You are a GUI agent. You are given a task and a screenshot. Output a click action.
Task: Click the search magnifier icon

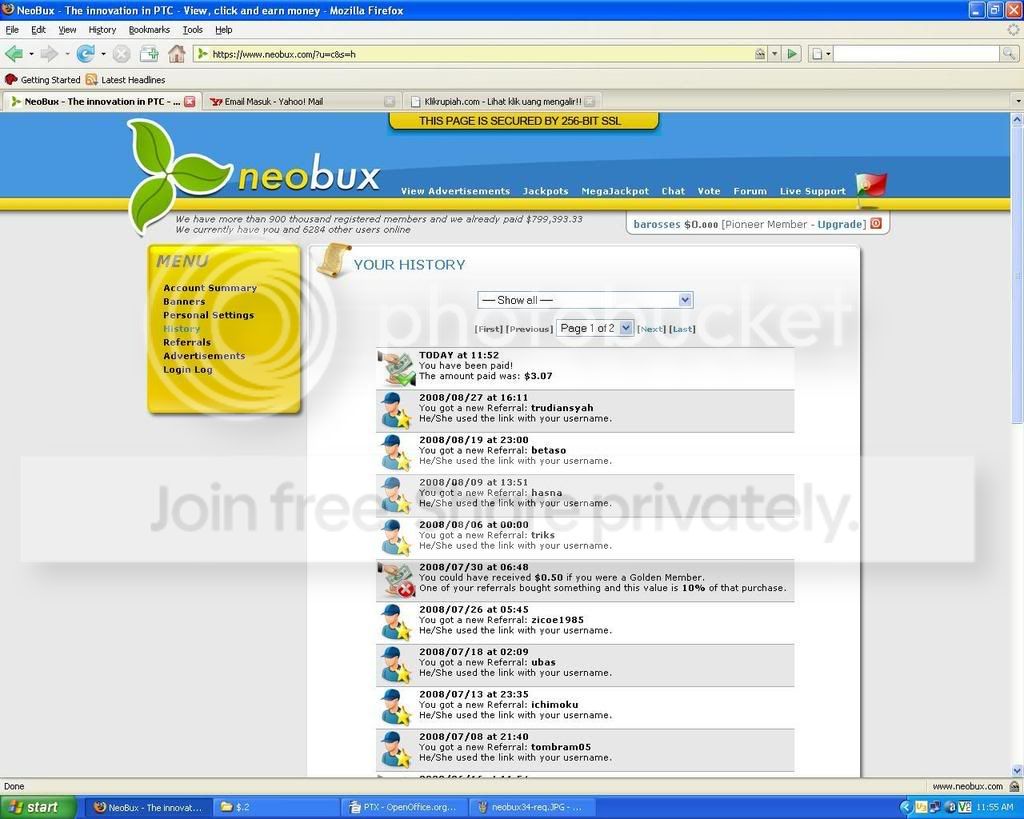(x=1008, y=54)
